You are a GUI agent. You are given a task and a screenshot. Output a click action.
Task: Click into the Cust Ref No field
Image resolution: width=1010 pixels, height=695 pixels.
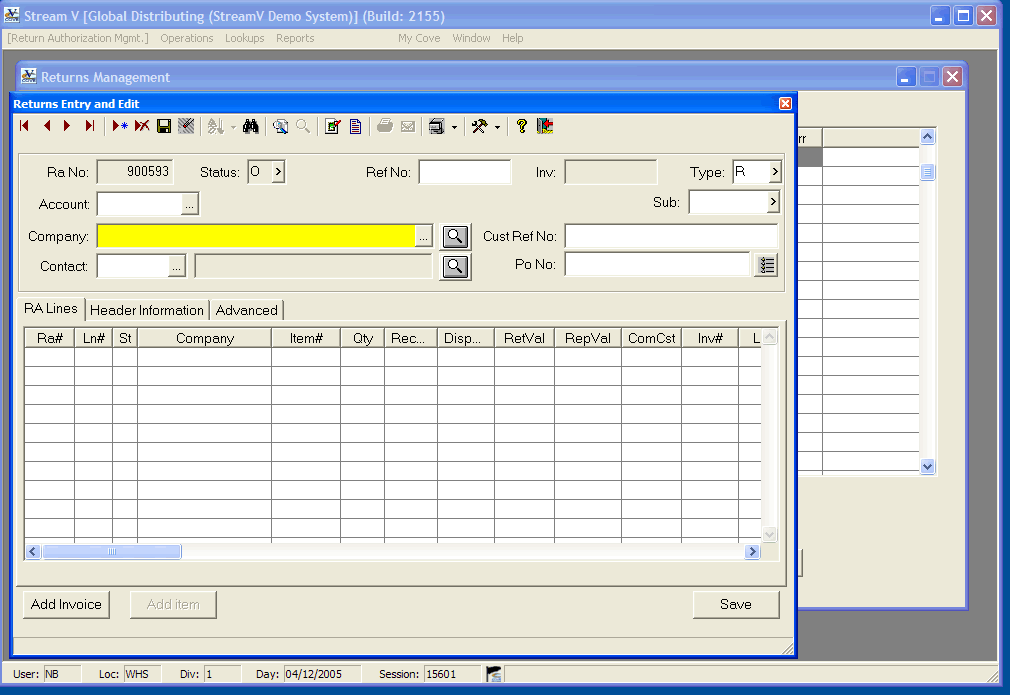[671, 236]
